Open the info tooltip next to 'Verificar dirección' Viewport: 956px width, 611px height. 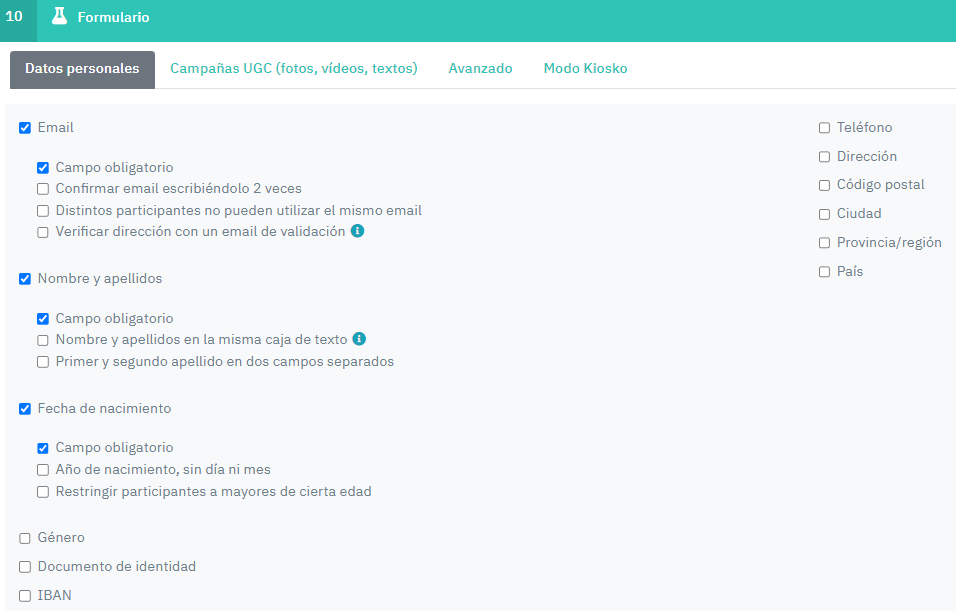click(x=358, y=231)
